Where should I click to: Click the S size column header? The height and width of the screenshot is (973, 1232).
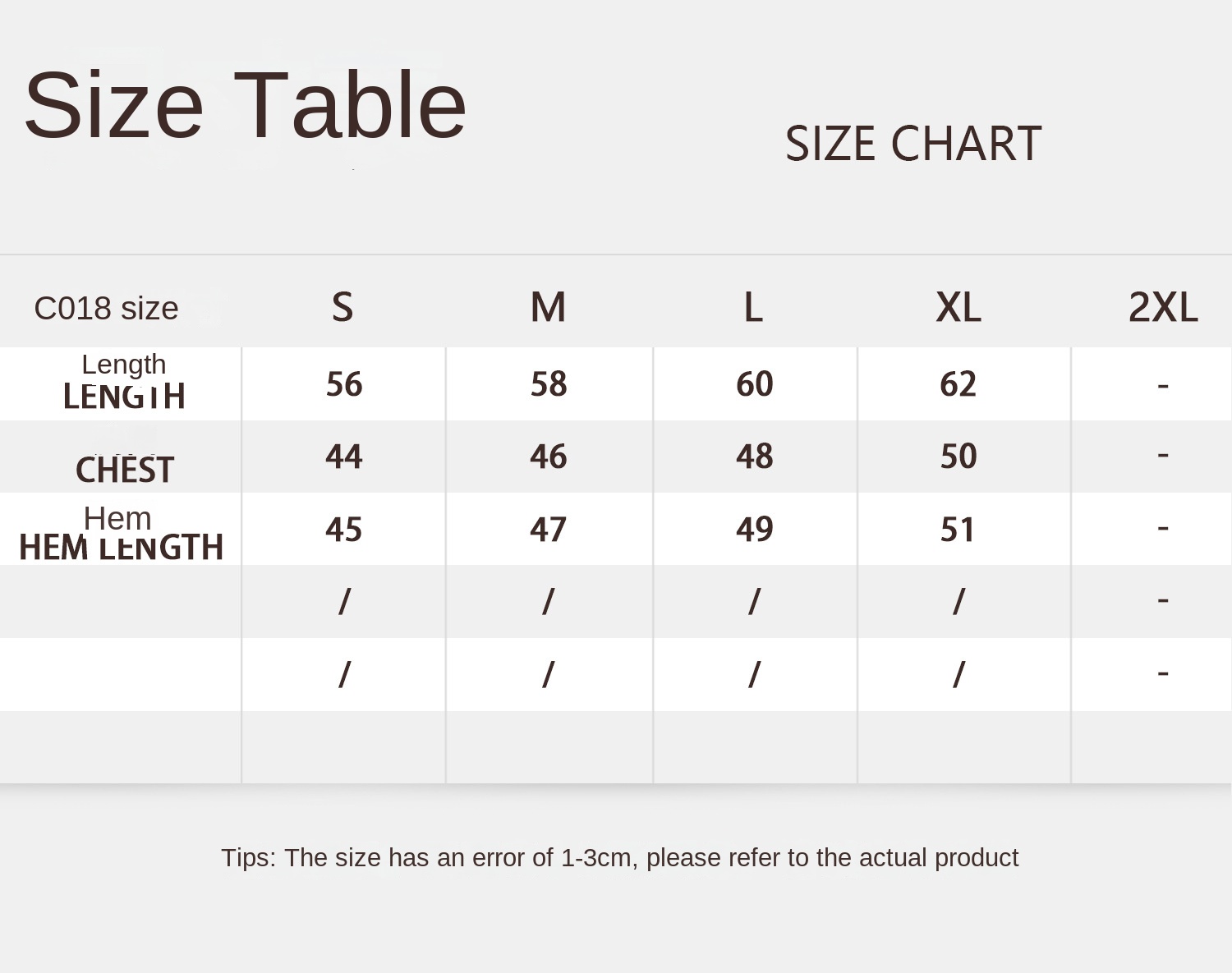click(x=342, y=307)
